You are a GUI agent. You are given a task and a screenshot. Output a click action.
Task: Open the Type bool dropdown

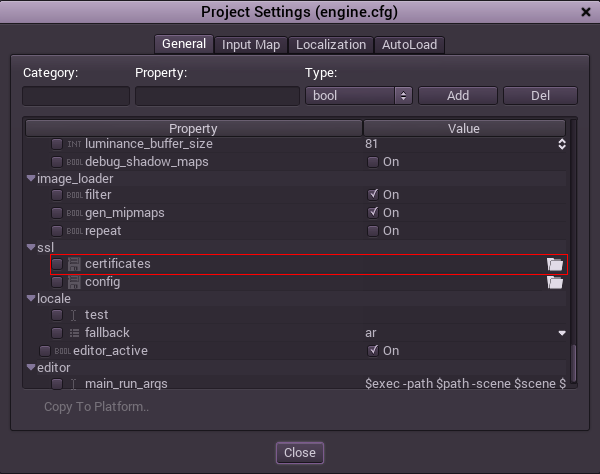point(358,96)
